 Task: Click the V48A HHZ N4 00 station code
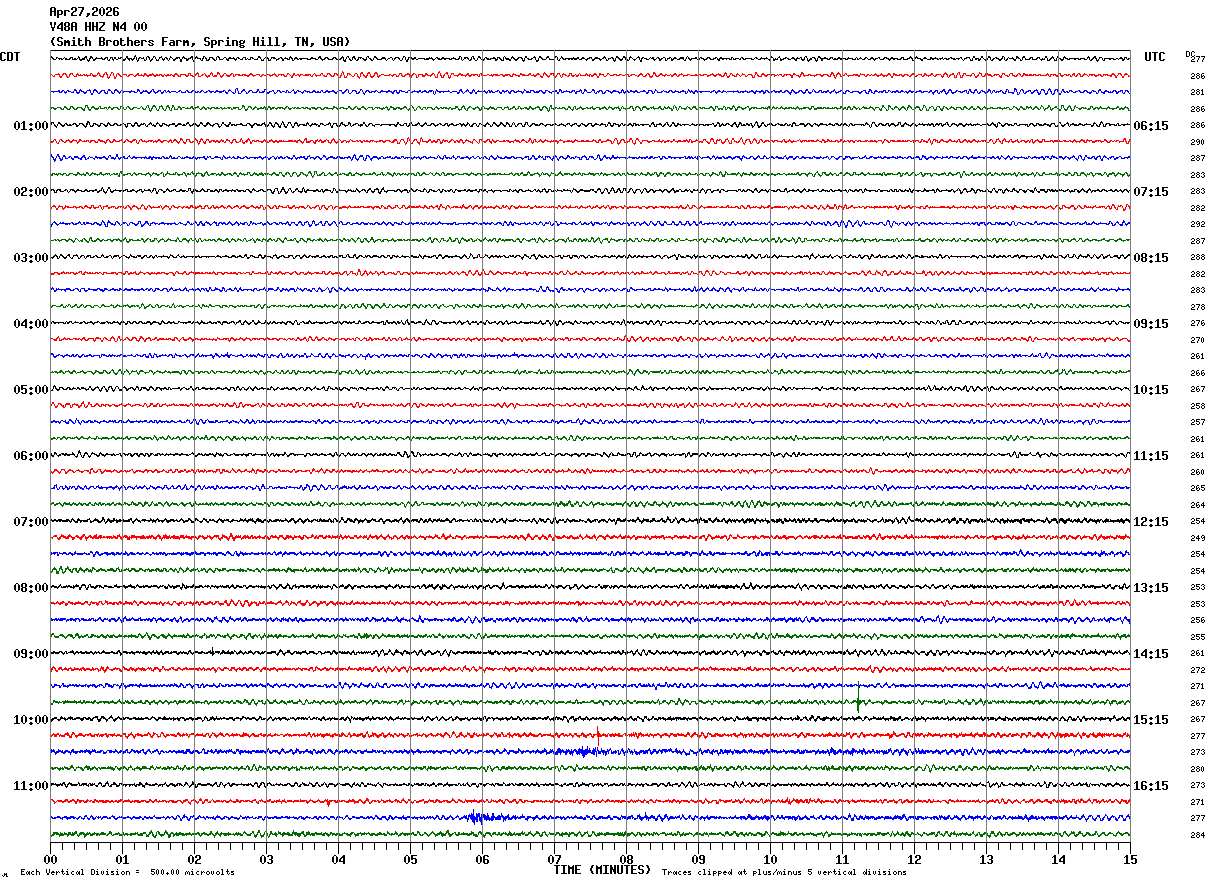98,27
